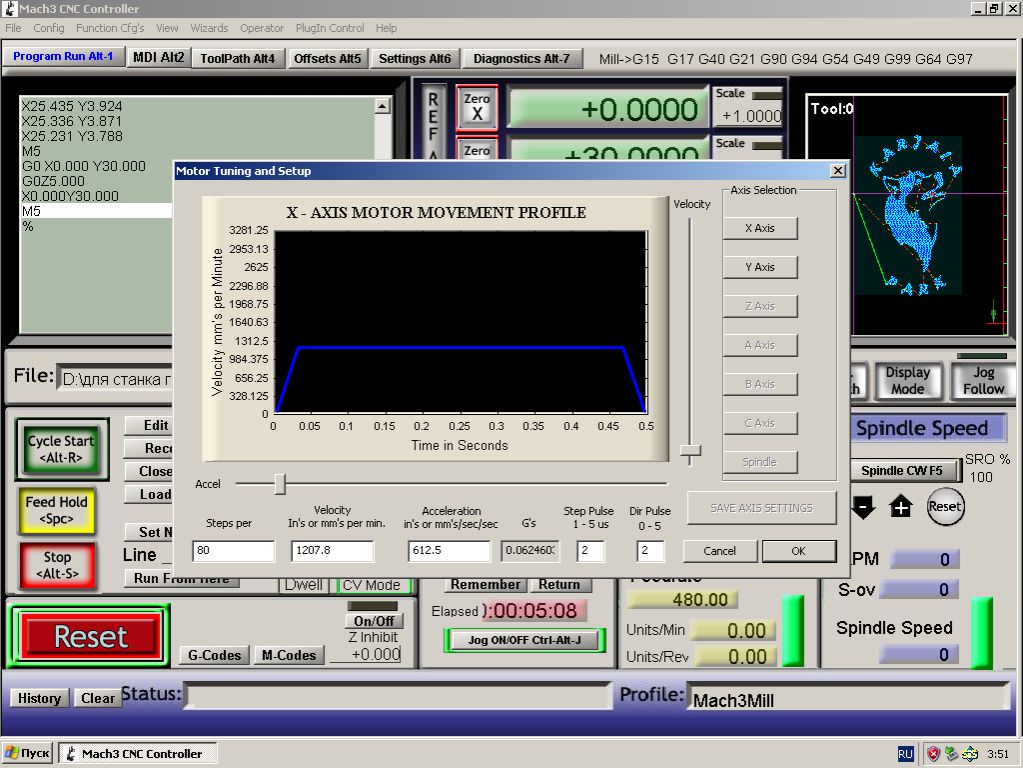Select X Axis in Axis Selection
The height and width of the screenshot is (768, 1023).
[760, 228]
